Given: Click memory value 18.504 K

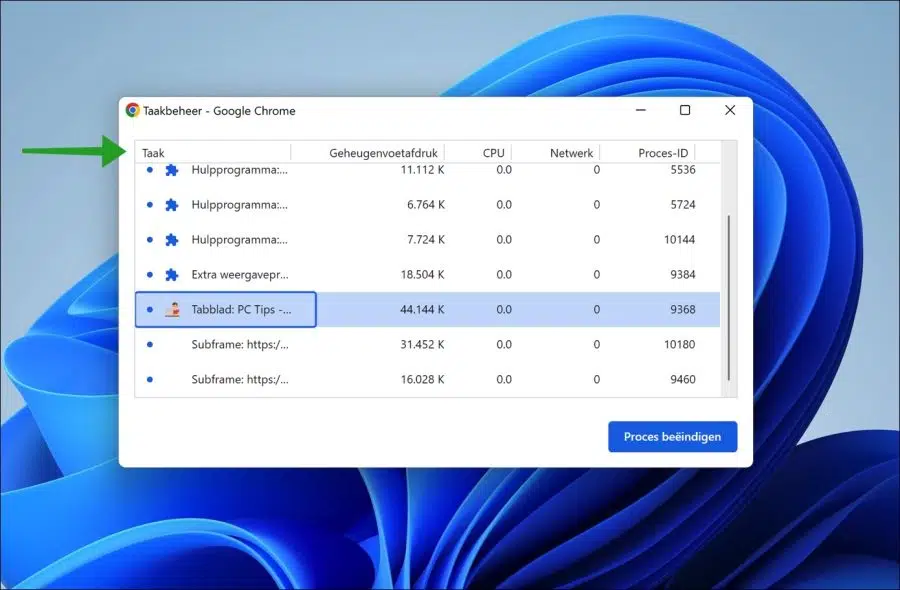Looking at the screenshot, I should [x=422, y=274].
